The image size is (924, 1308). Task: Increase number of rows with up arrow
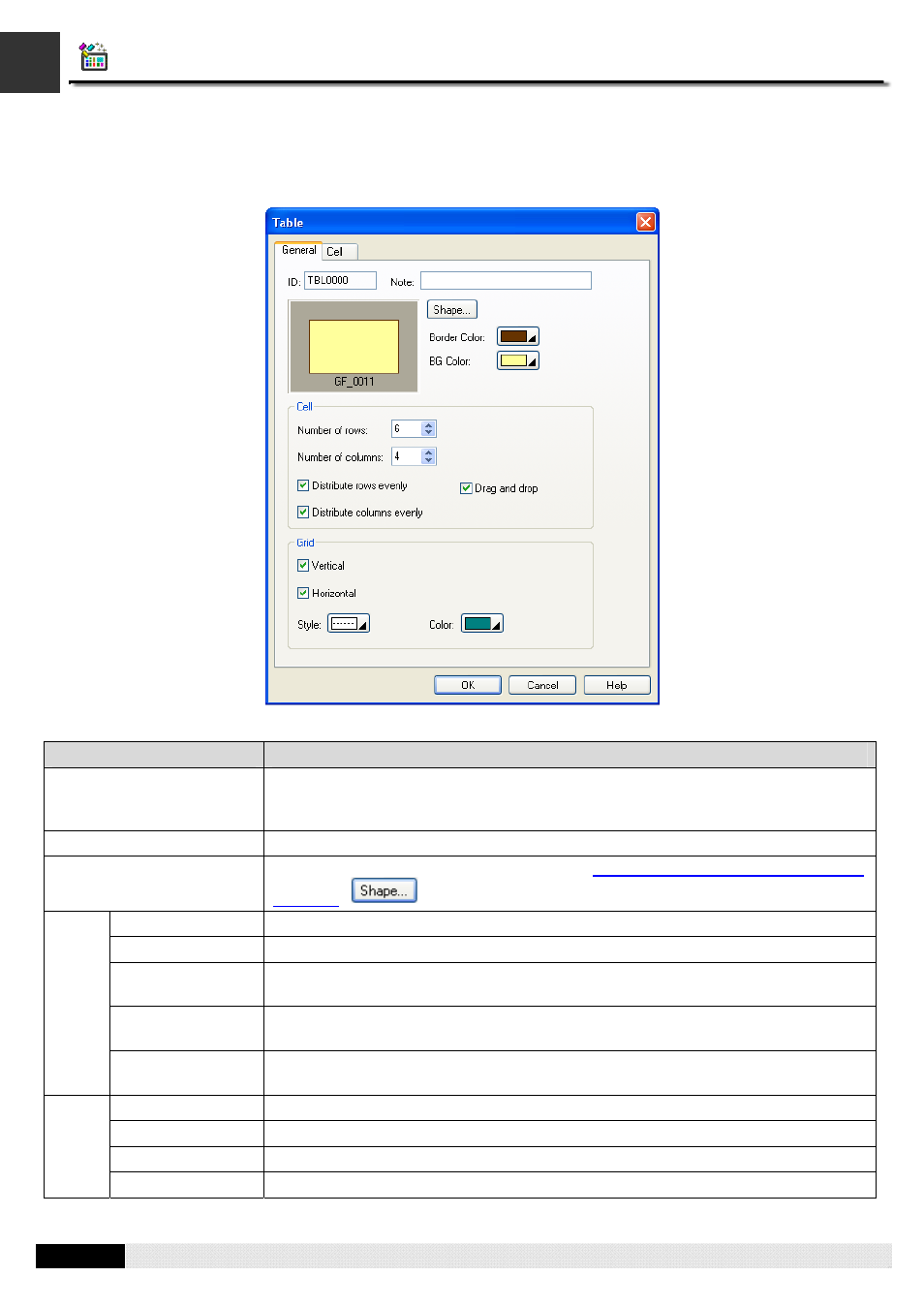[429, 424]
